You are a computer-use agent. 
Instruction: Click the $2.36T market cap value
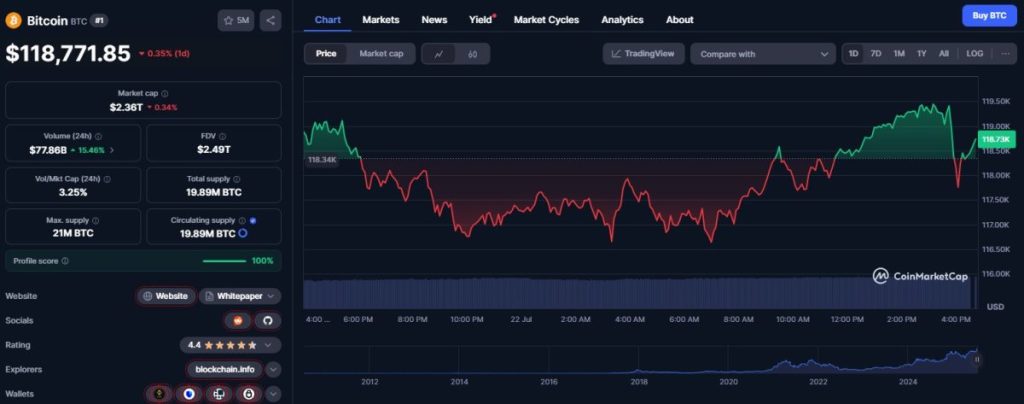pyautogui.click(x=126, y=107)
